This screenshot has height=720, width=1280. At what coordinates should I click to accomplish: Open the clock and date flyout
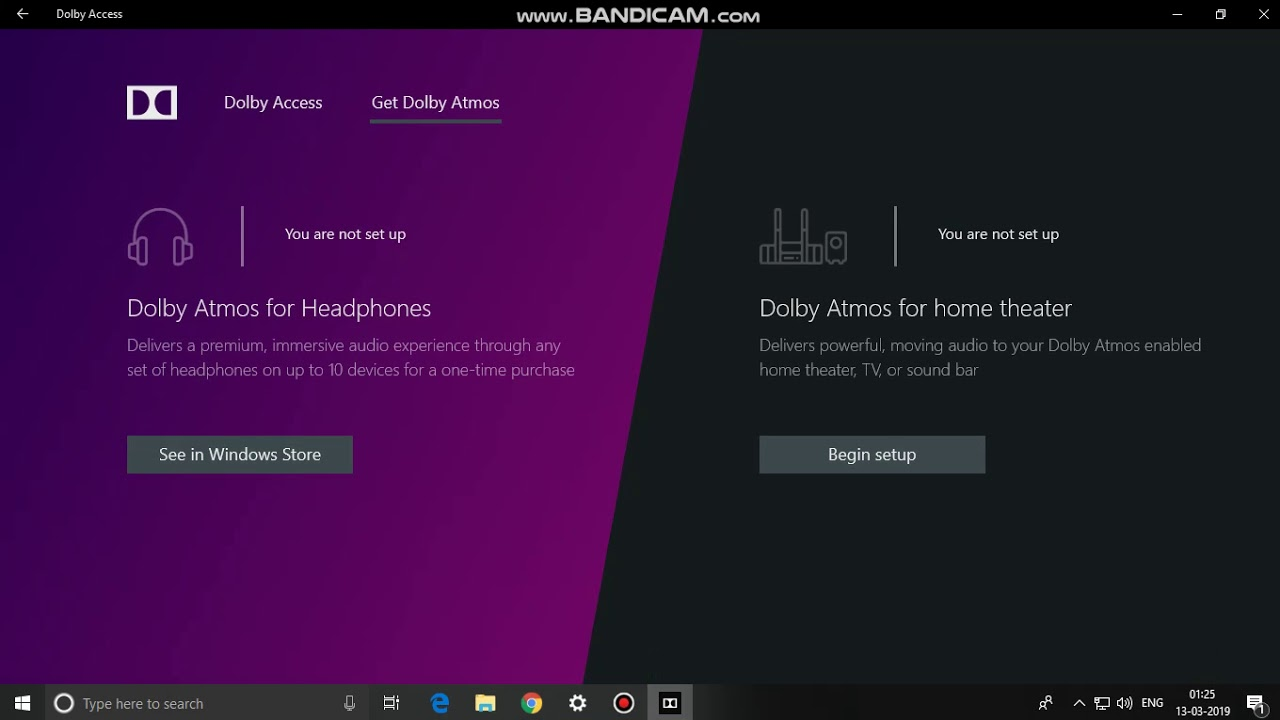click(1202, 703)
